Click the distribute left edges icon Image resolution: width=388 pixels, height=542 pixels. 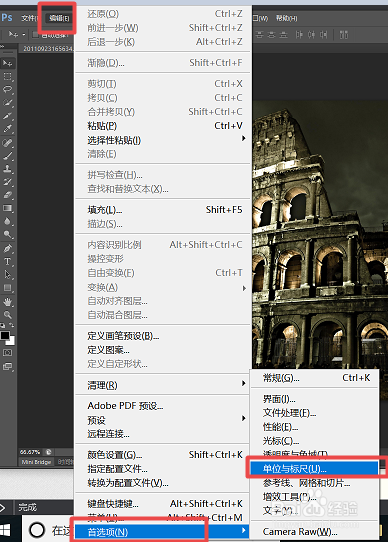point(299,35)
